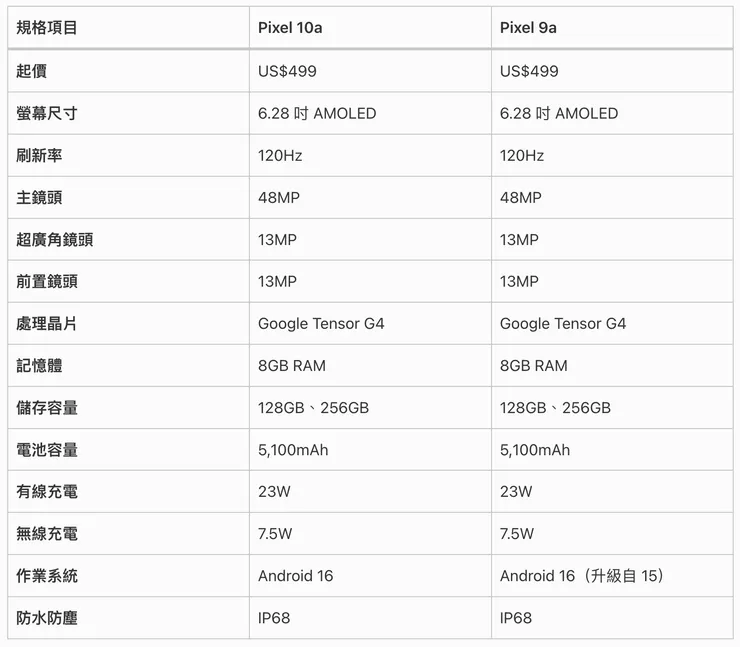Select Android 16（升級自 15）under Pixel 9a
Image resolution: width=740 pixels, height=647 pixels.
583,575
